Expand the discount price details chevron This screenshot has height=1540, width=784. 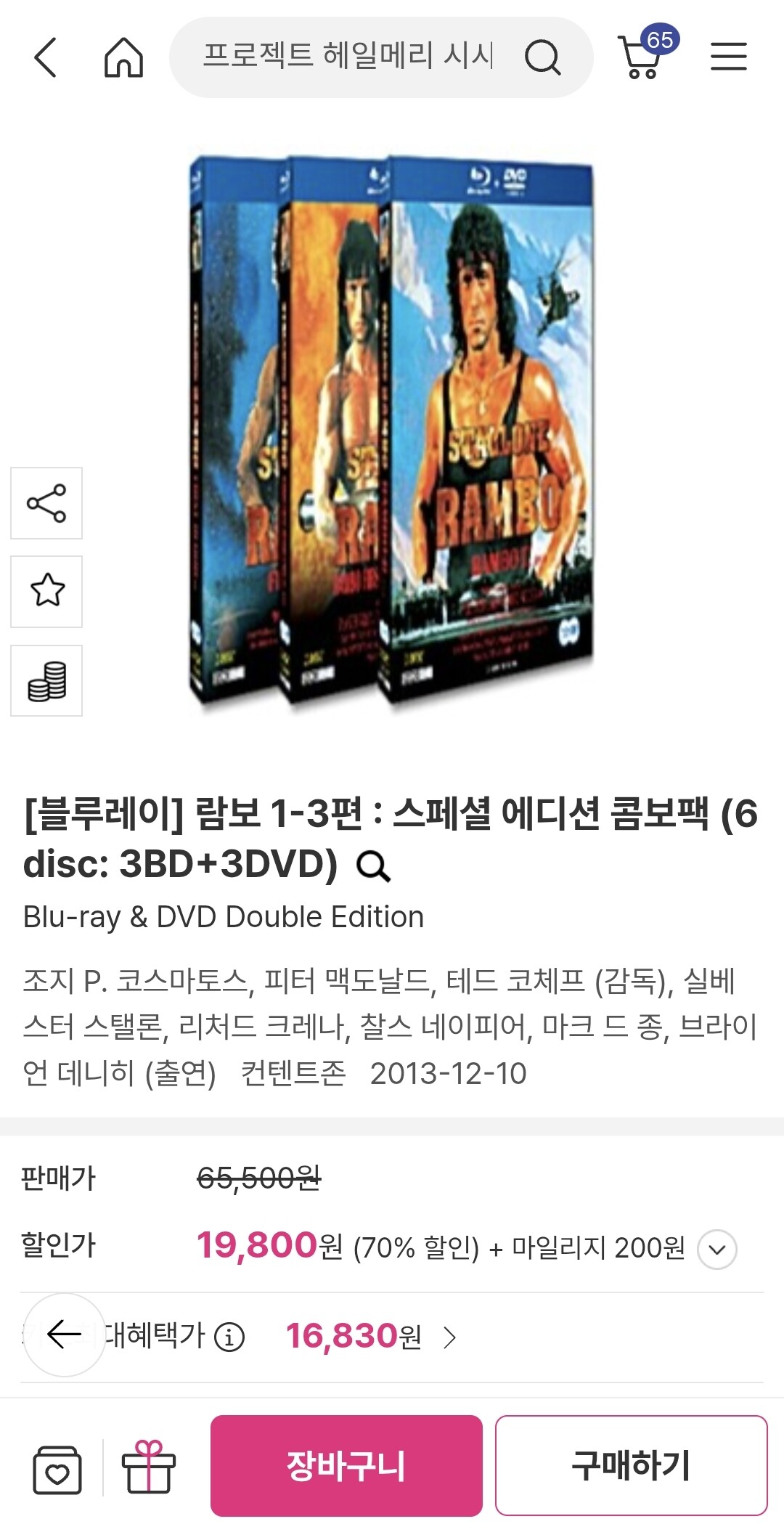click(x=717, y=1250)
